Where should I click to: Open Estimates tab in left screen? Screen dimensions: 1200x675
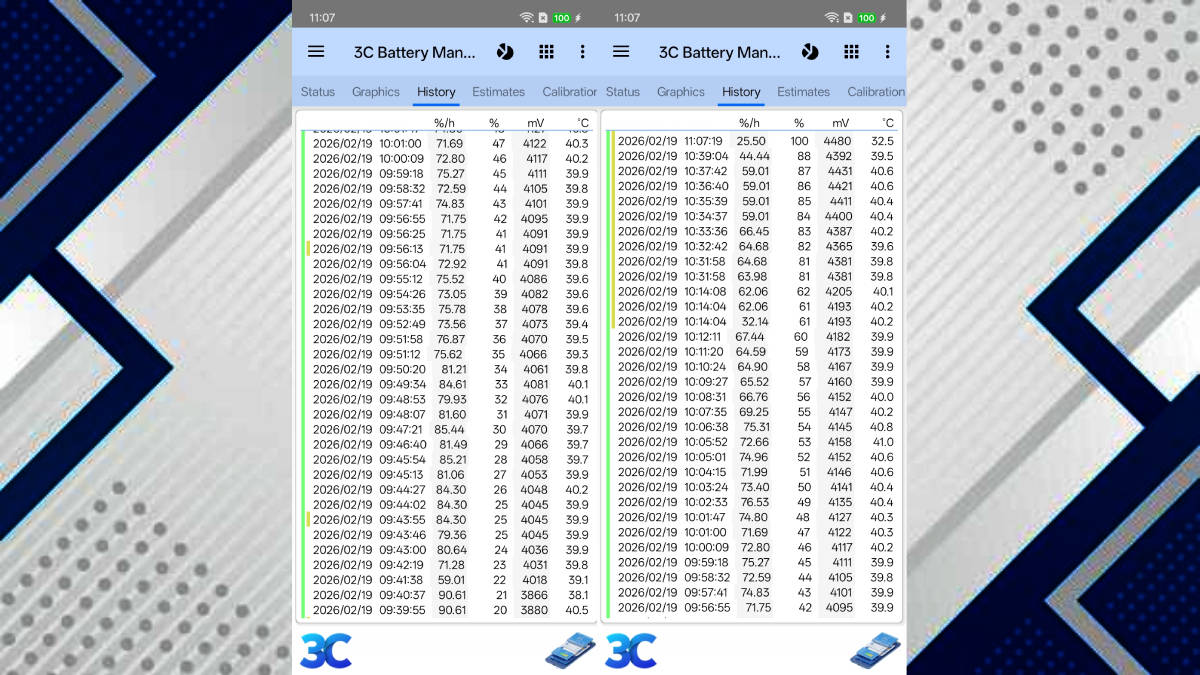498,91
